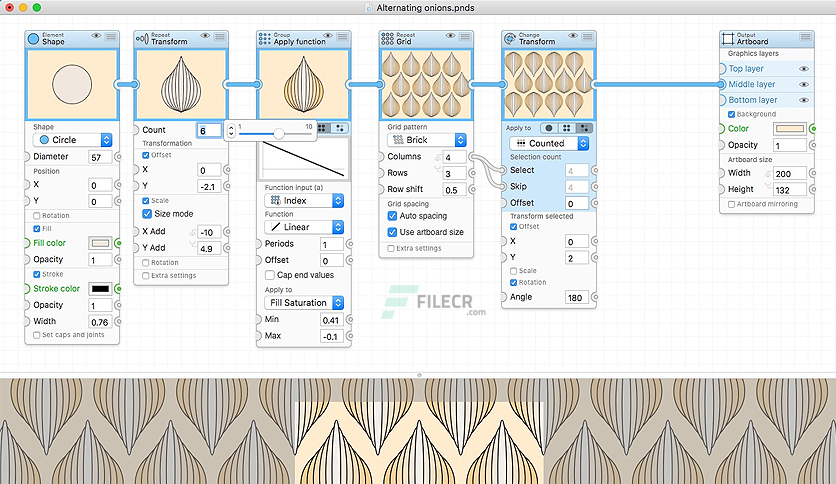This screenshot has width=836, height=484.
Task: Click the Count slider handle
Action: 278,133
